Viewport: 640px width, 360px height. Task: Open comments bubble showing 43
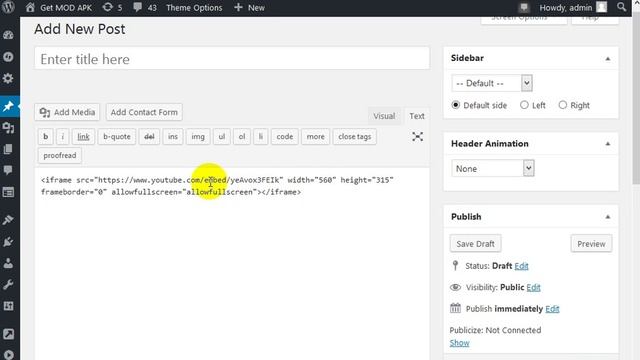(145, 7)
